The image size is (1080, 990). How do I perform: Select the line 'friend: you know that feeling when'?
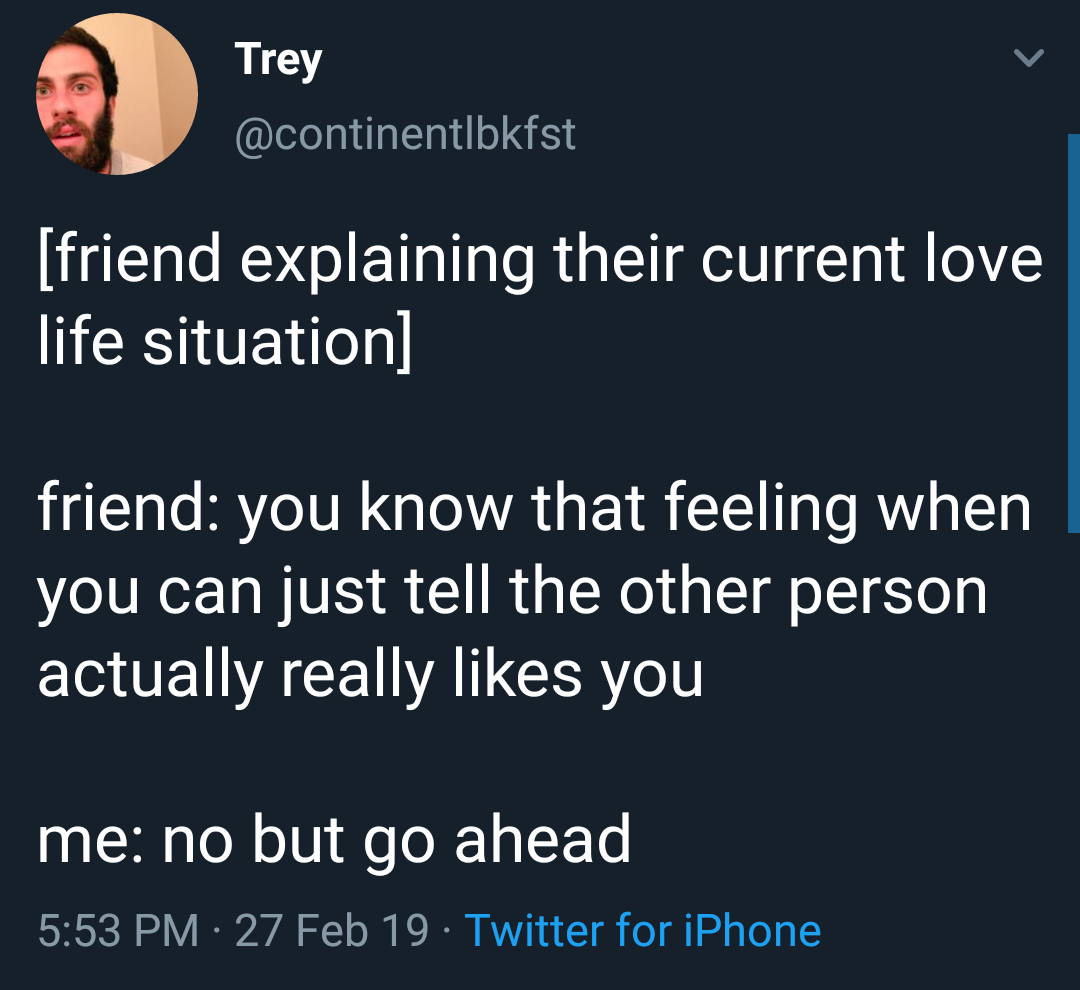coord(534,511)
